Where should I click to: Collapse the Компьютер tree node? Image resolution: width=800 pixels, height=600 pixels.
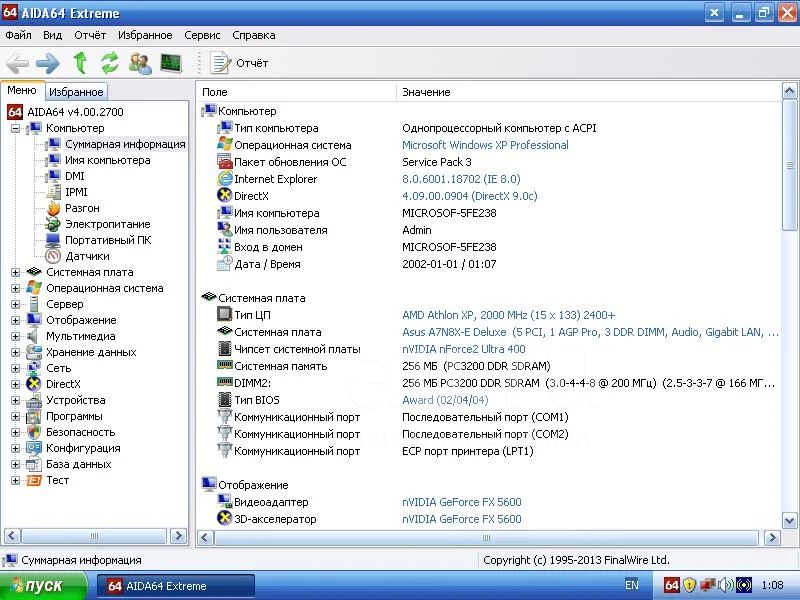pyautogui.click(x=16, y=128)
